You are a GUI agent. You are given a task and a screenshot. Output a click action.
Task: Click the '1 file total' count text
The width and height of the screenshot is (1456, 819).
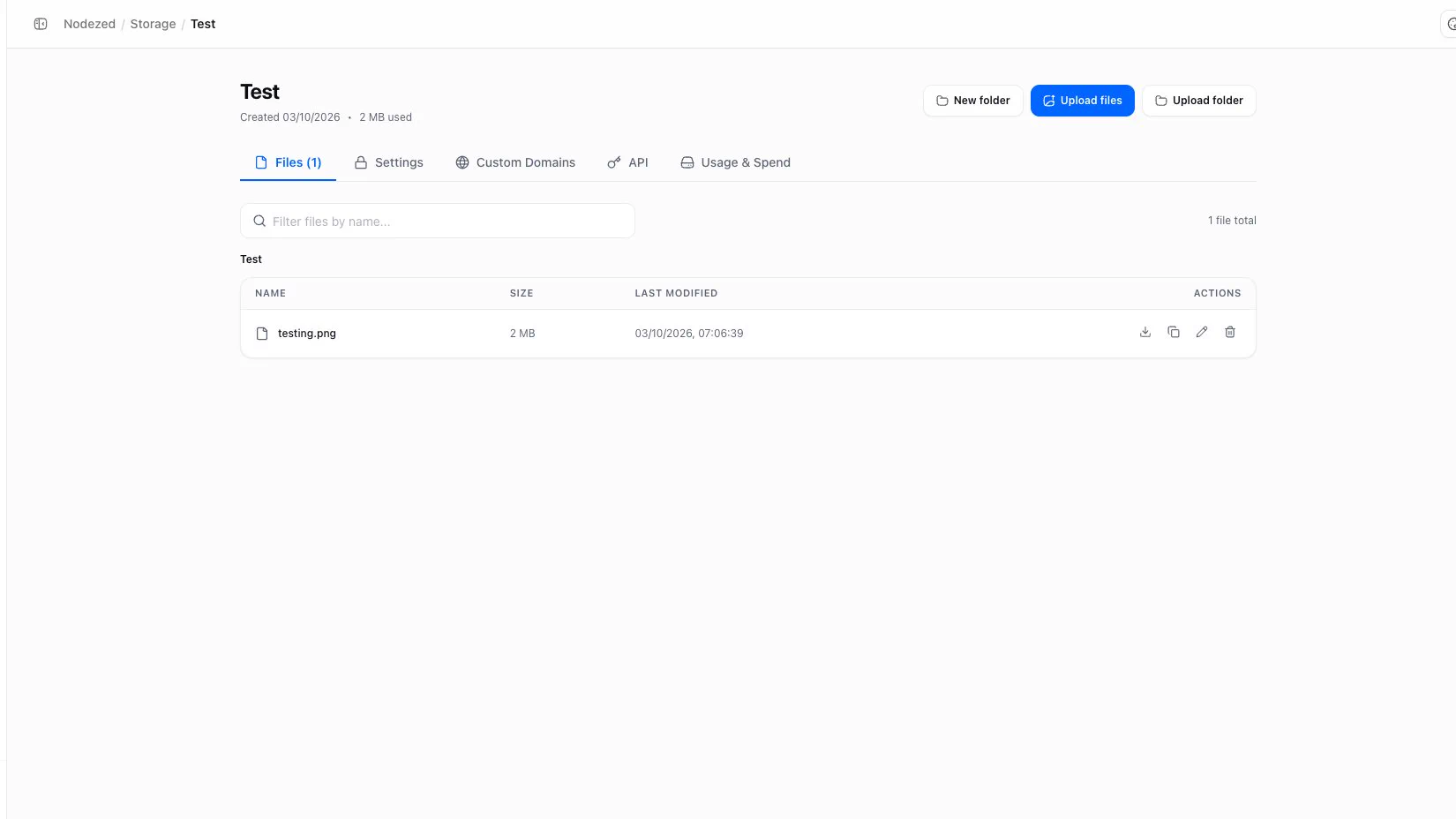coord(1232,221)
